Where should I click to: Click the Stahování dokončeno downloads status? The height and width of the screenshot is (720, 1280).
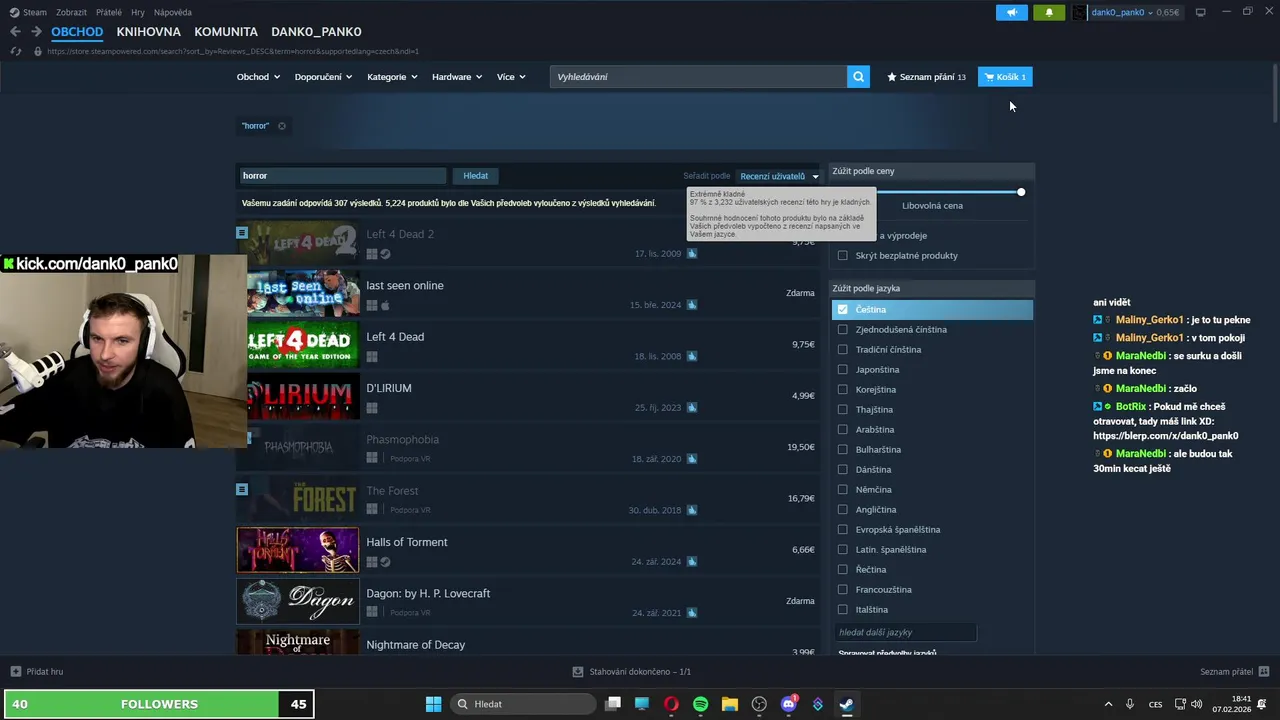pos(632,672)
